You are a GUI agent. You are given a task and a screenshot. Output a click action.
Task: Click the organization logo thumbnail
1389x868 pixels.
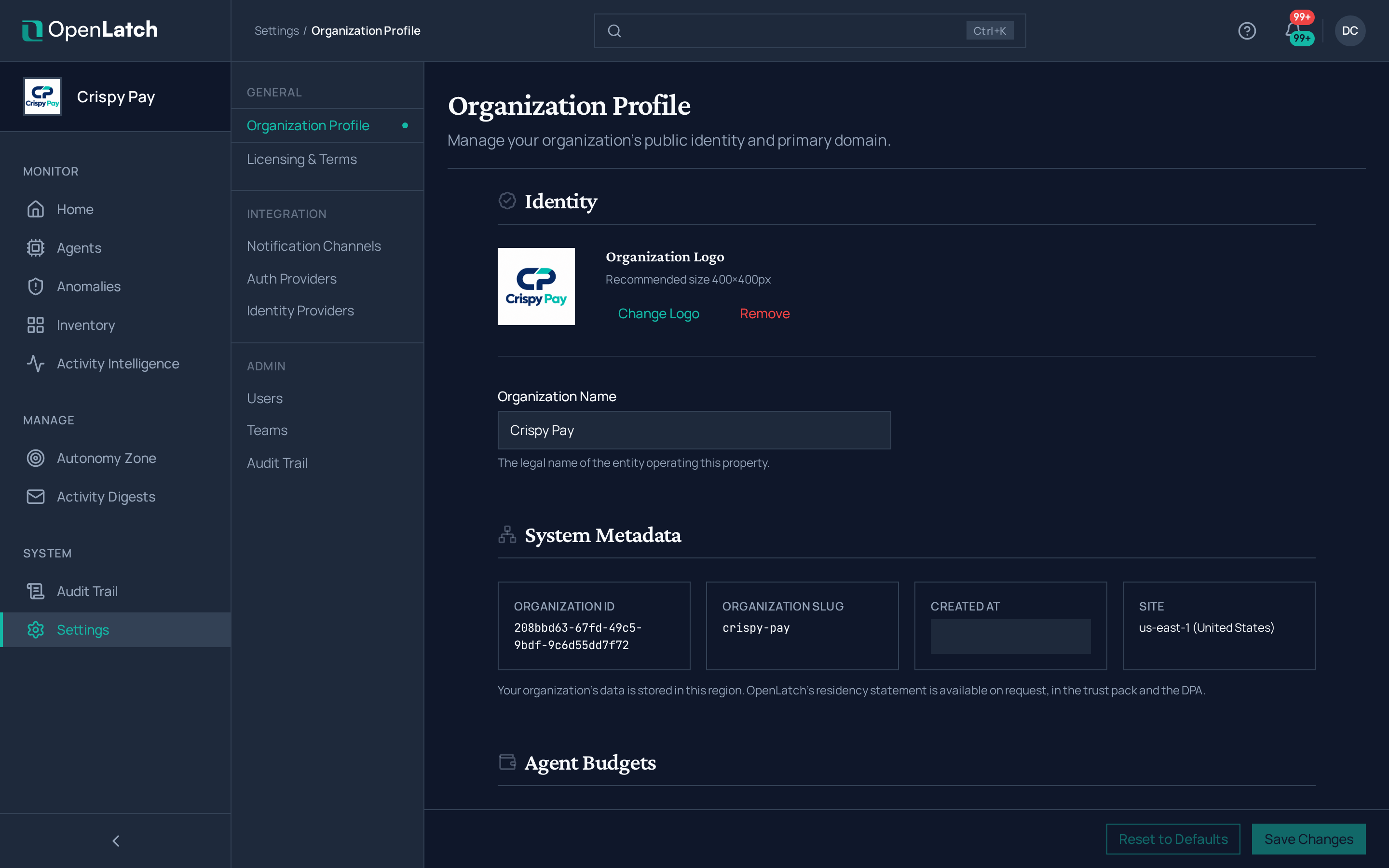tap(536, 286)
